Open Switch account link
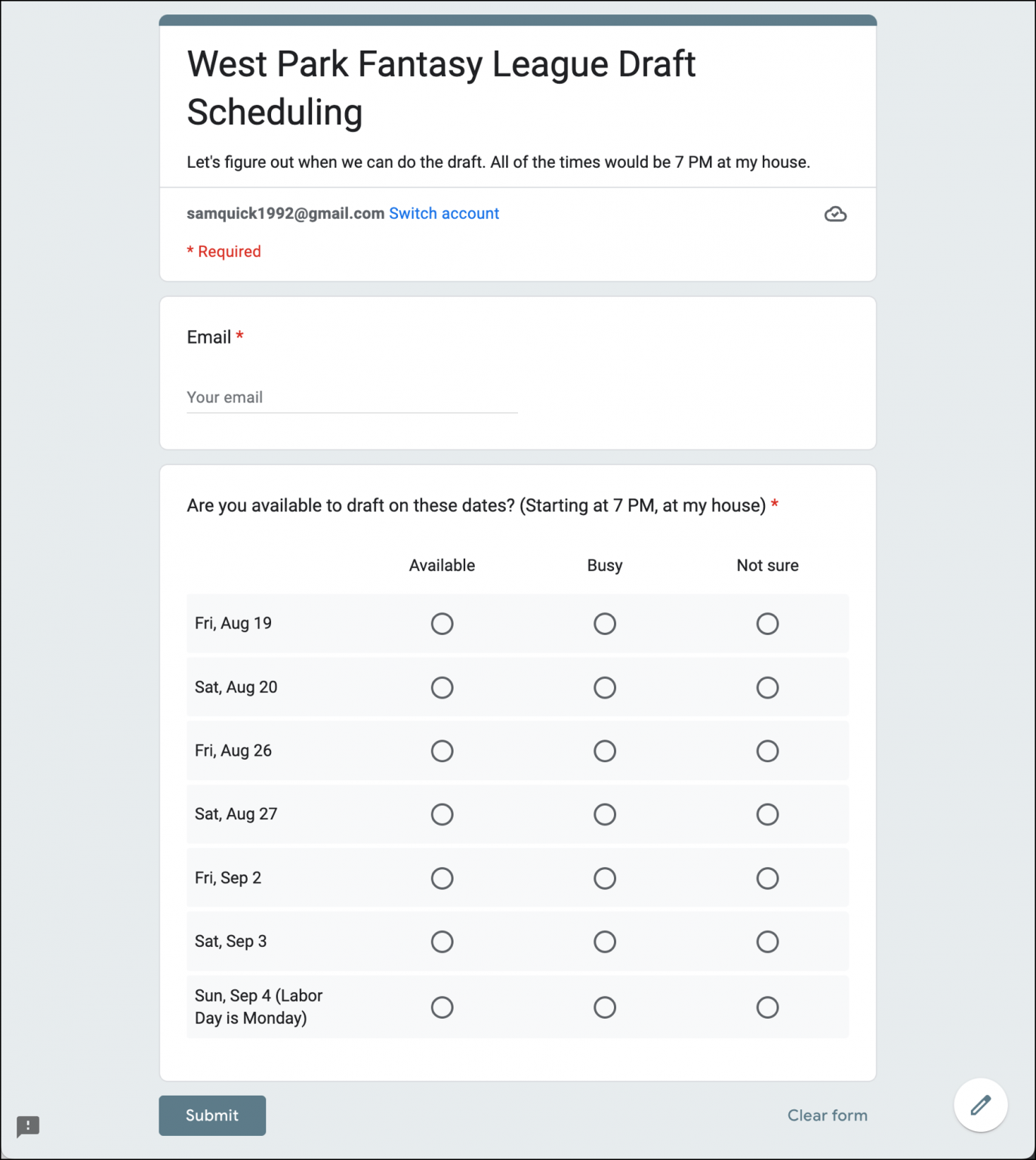The width and height of the screenshot is (1036, 1160). pos(444,214)
